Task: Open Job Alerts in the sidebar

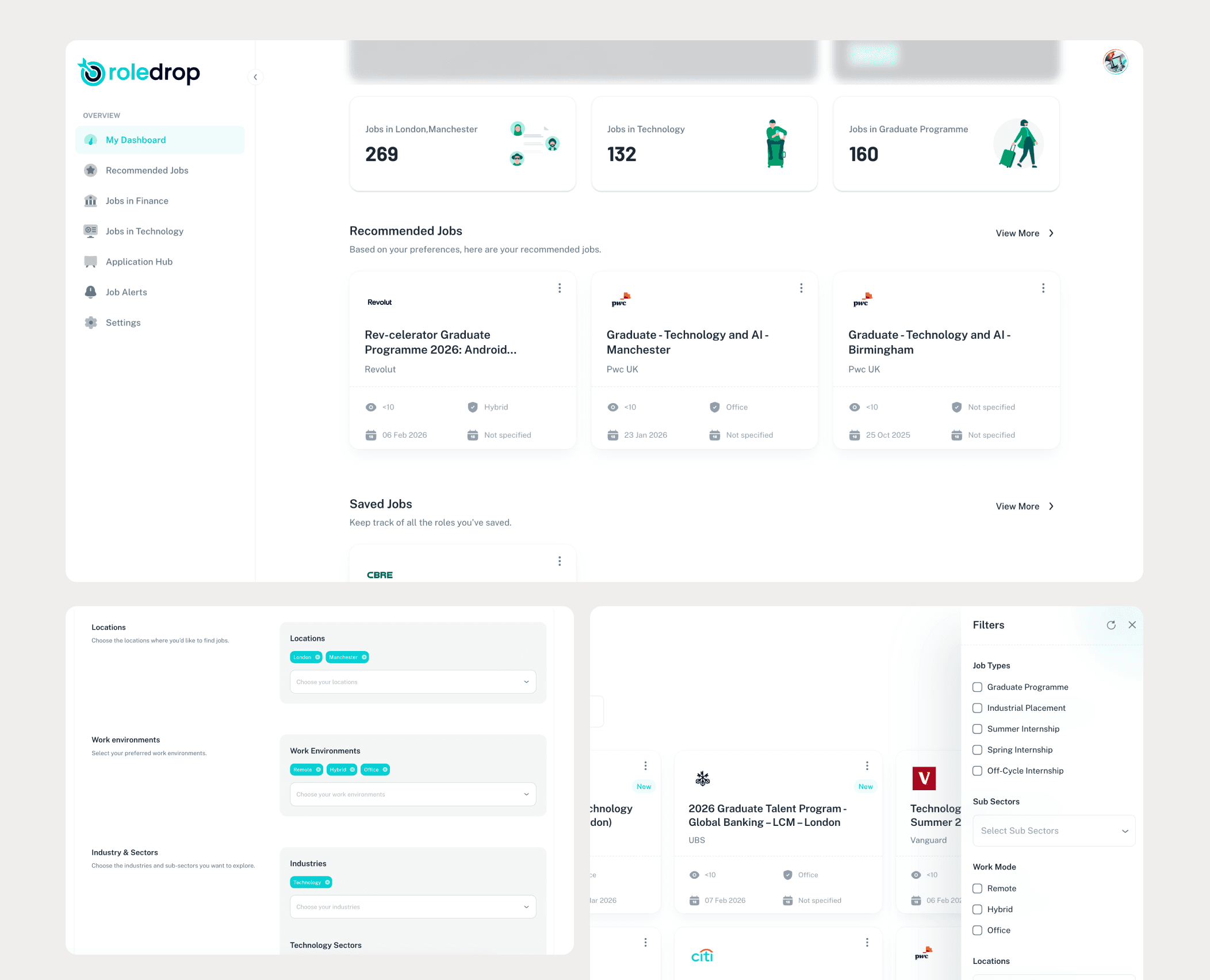Action: pyautogui.click(x=127, y=292)
